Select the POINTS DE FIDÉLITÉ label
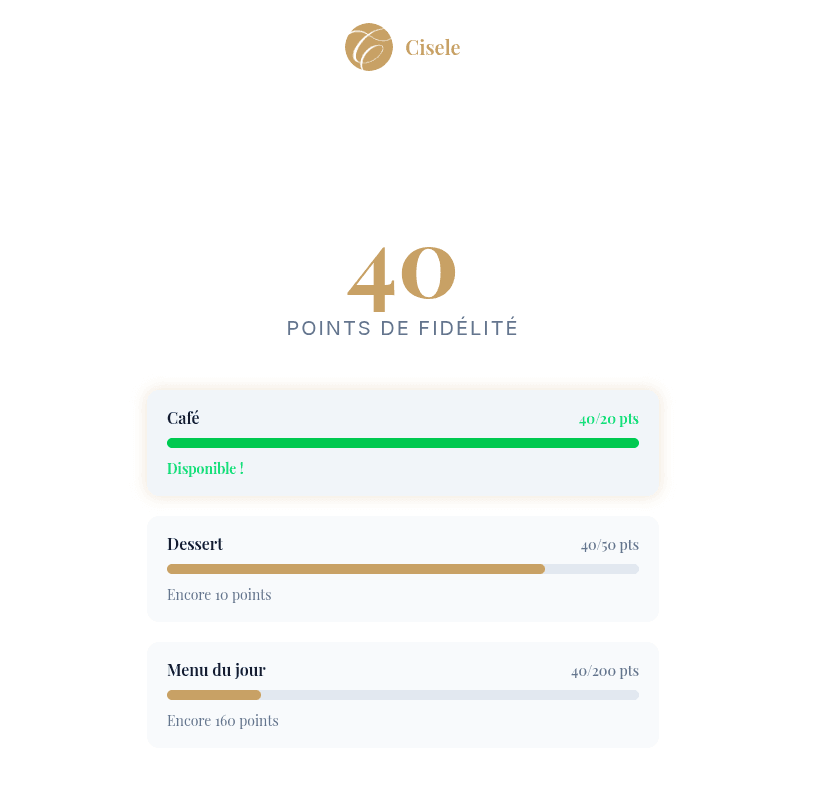The width and height of the screenshot is (817, 786). [402, 328]
